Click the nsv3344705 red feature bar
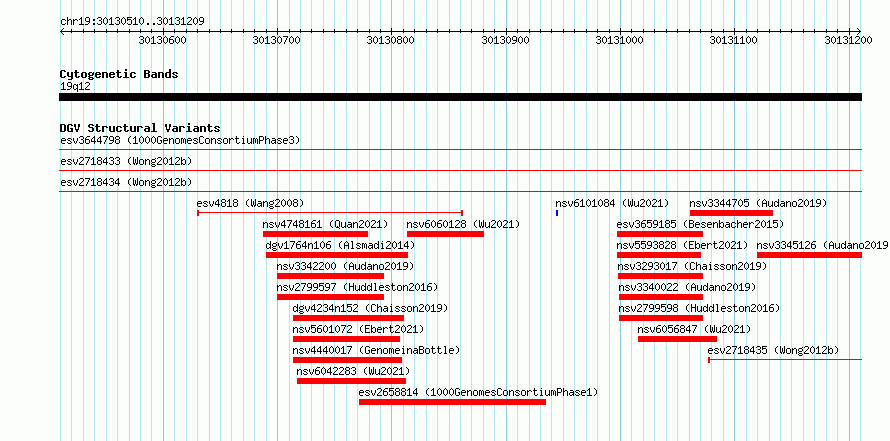This screenshot has width=890, height=441. (731, 213)
